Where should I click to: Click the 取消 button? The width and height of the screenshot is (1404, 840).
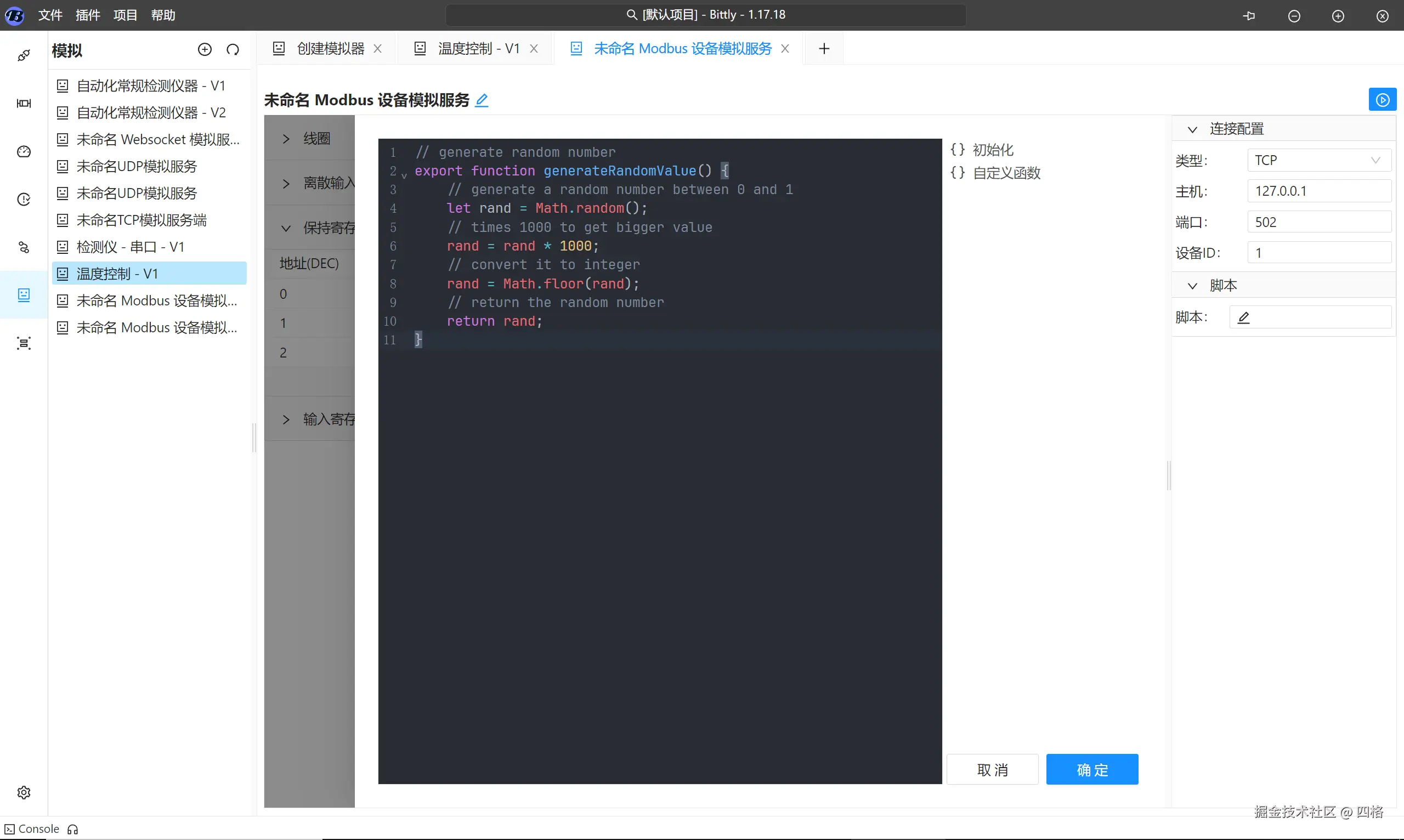992,769
